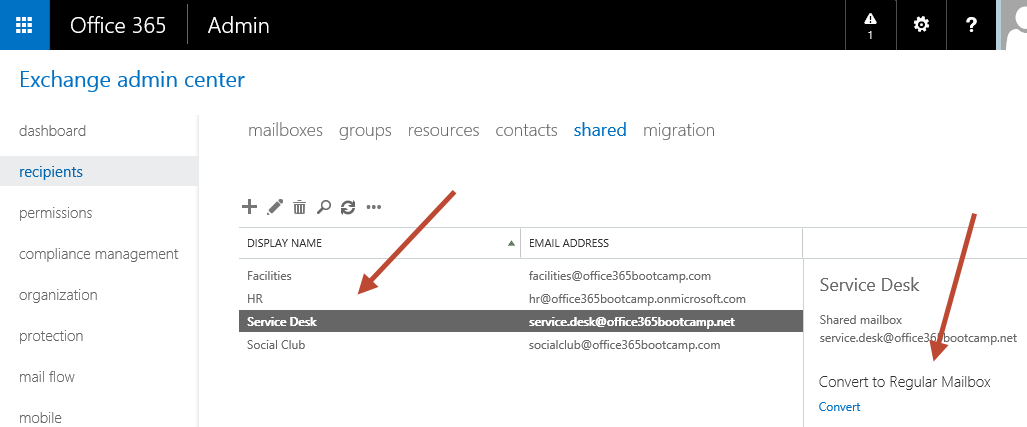The image size is (1027, 427).
Task: Select the shared tab
Action: coord(600,130)
